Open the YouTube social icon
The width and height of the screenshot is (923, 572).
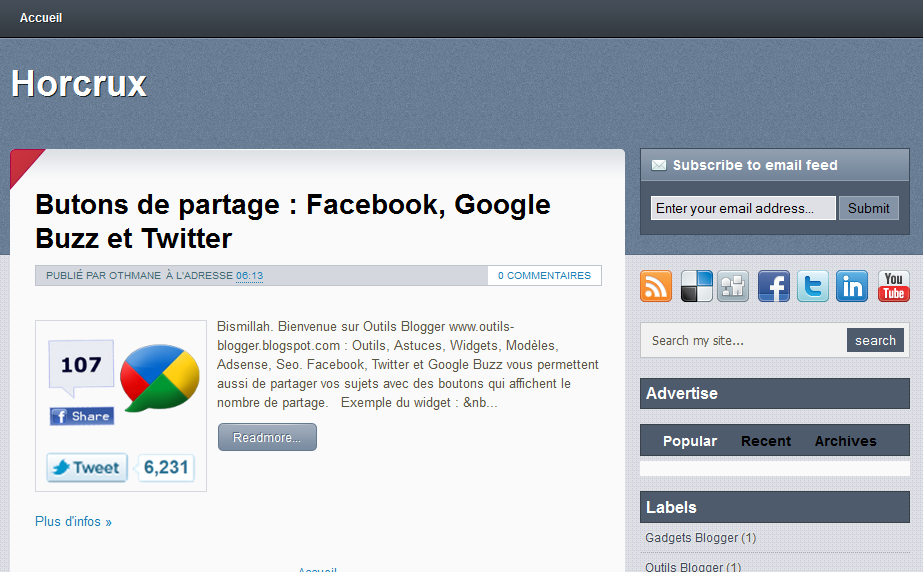point(894,286)
